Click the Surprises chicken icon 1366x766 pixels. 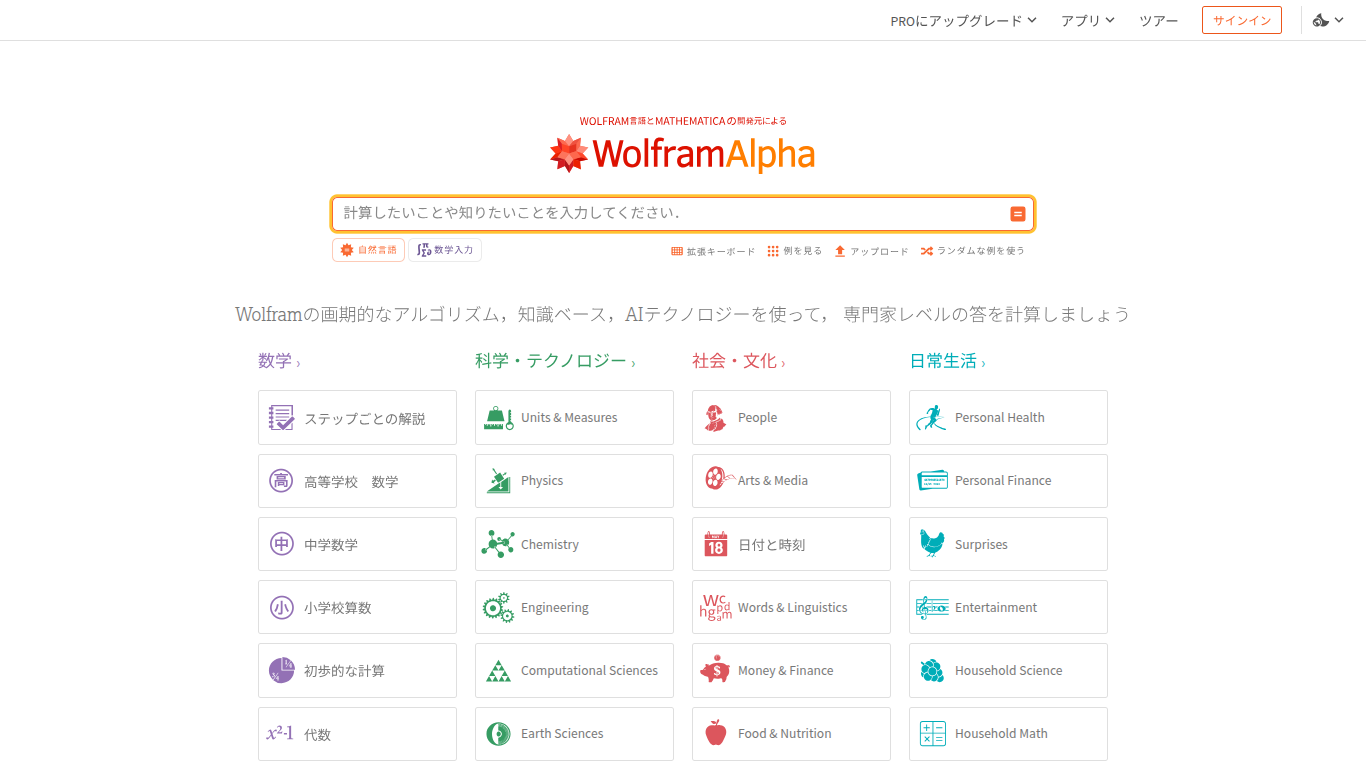(932, 543)
